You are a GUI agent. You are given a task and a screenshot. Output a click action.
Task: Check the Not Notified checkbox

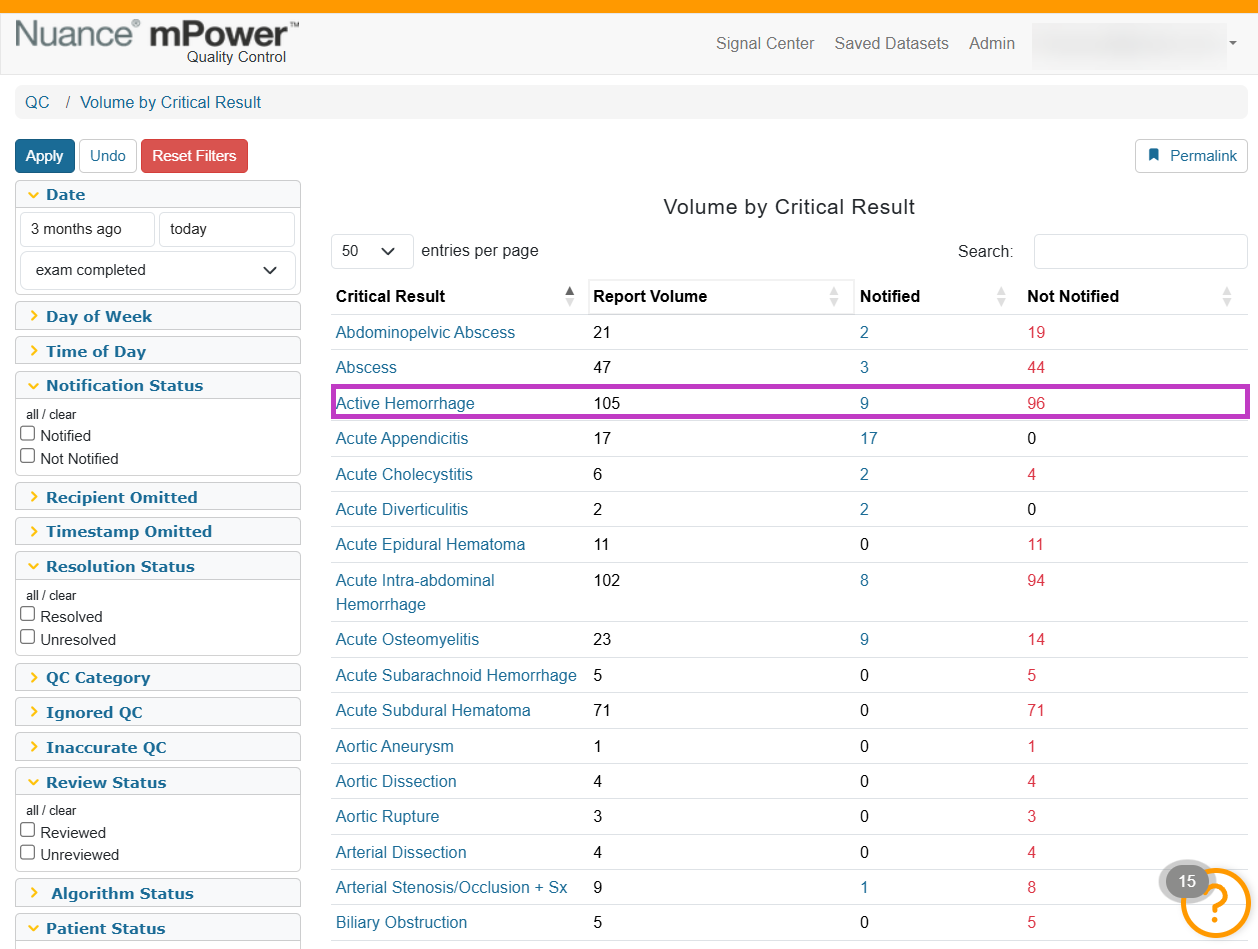28,456
